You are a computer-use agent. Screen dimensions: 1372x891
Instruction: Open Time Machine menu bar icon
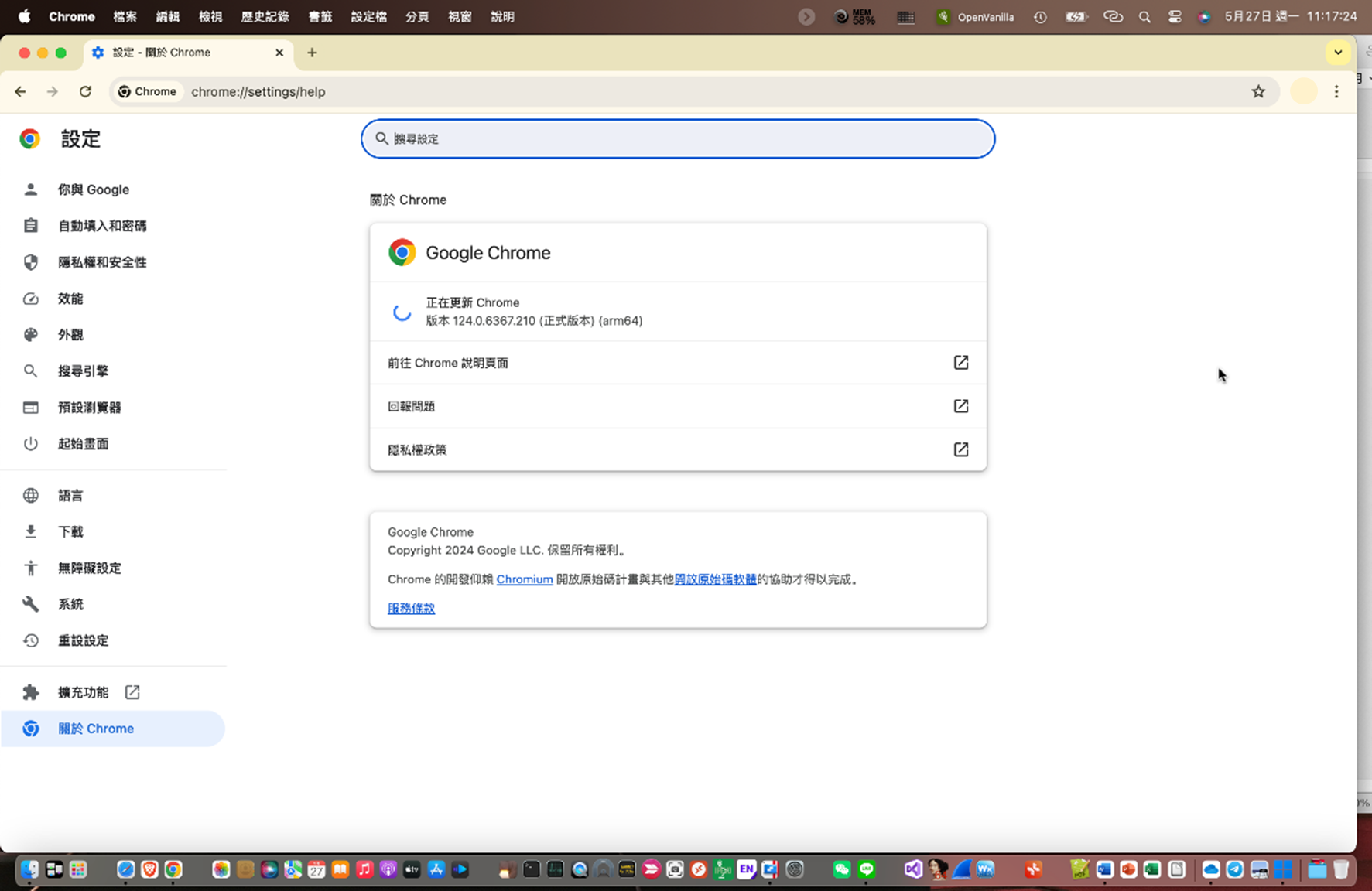click(1040, 17)
